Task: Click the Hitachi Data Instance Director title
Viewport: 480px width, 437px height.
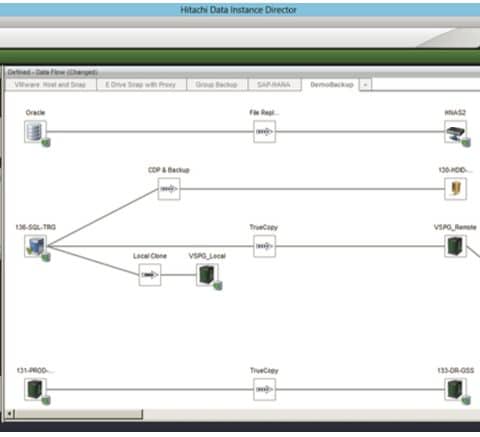Action: coord(238,10)
